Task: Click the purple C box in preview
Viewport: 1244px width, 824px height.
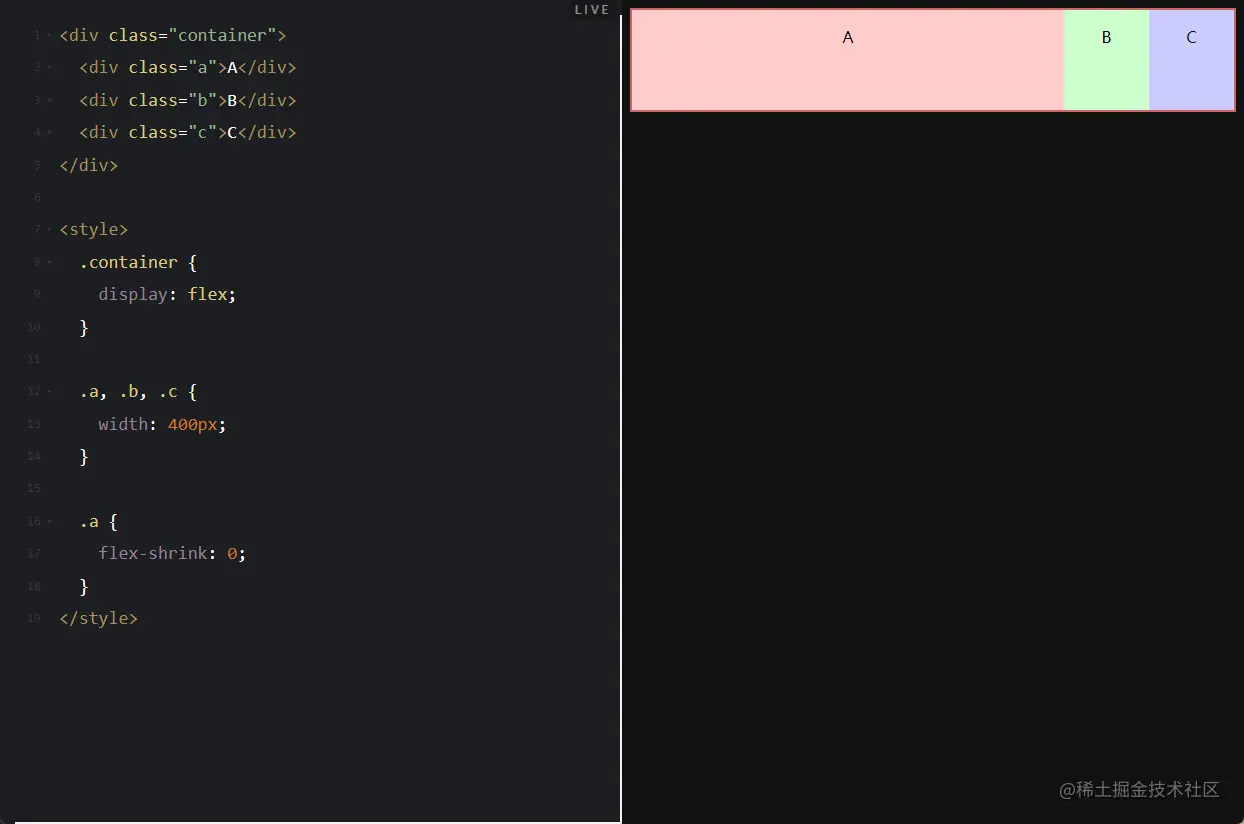Action: pyautogui.click(x=1191, y=60)
